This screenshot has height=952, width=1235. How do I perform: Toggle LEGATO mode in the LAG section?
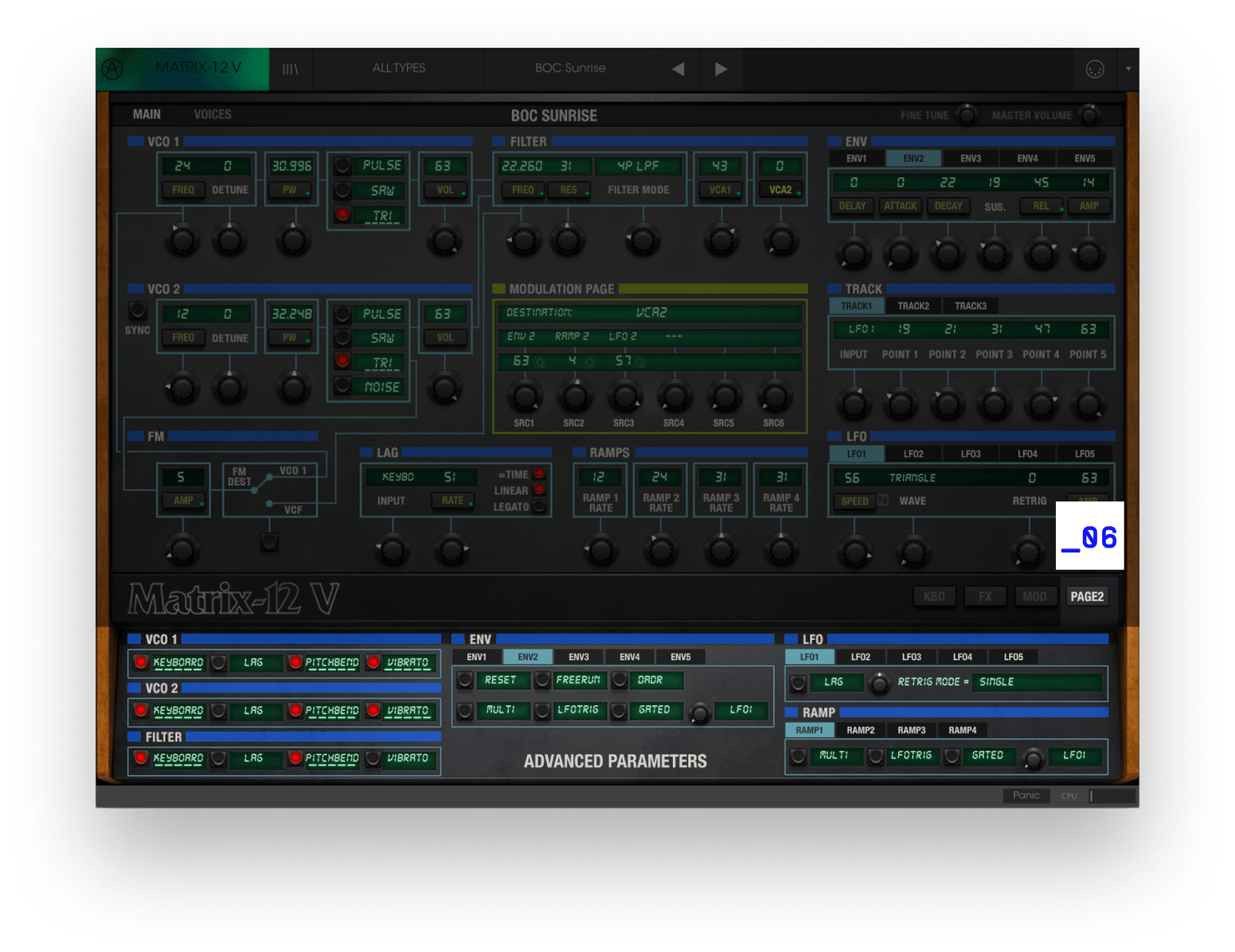point(539,506)
